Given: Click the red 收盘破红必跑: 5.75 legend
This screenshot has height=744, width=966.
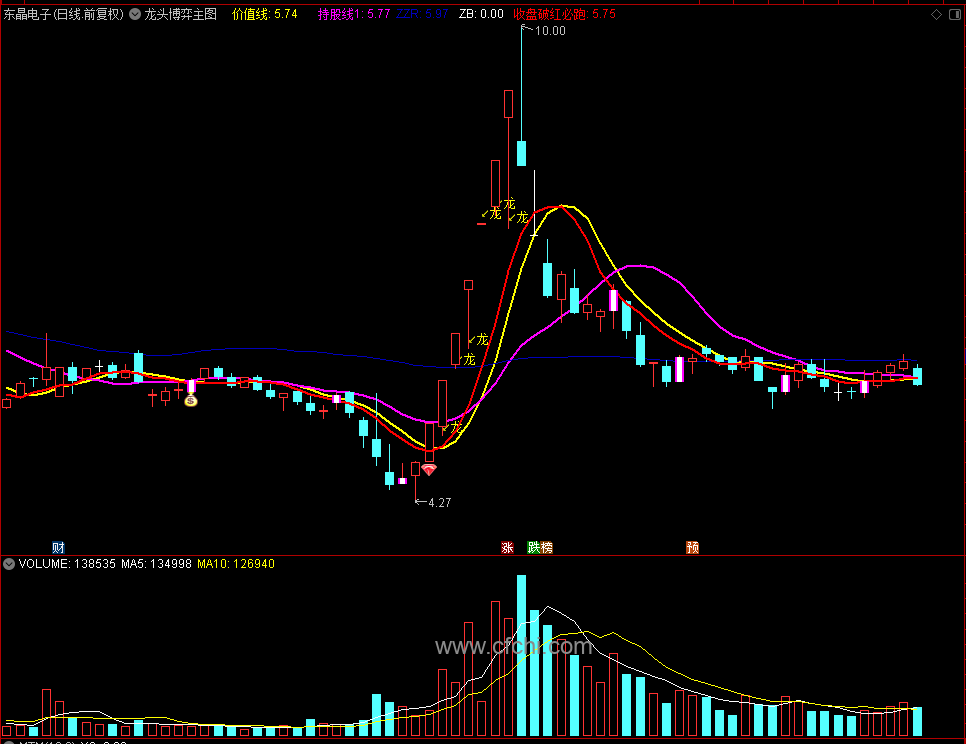Looking at the screenshot, I should (564, 14).
